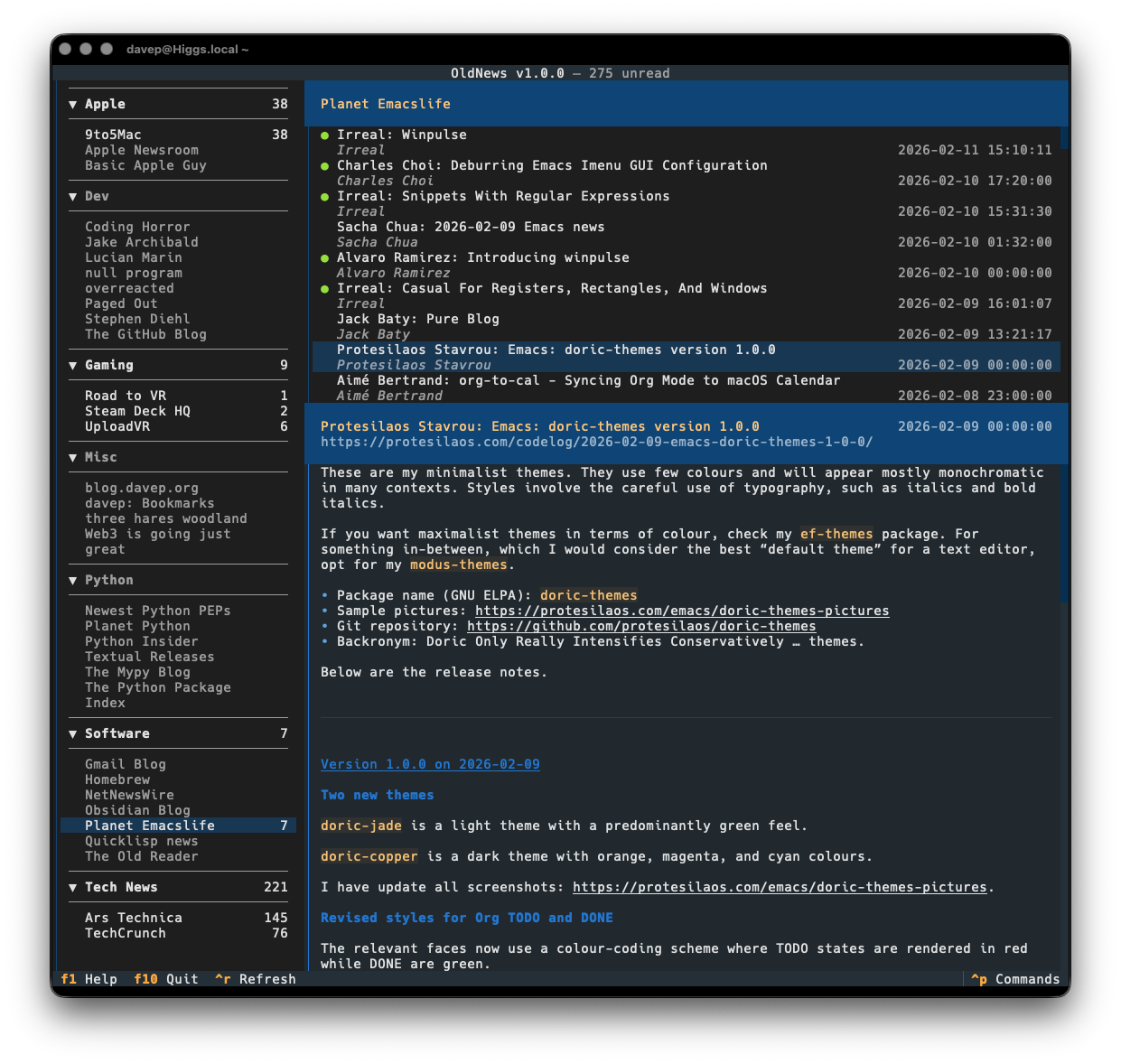The height and width of the screenshot is (1064, 1121).
Task: Collapse the Tech News folder arrow
Action: 72,888
